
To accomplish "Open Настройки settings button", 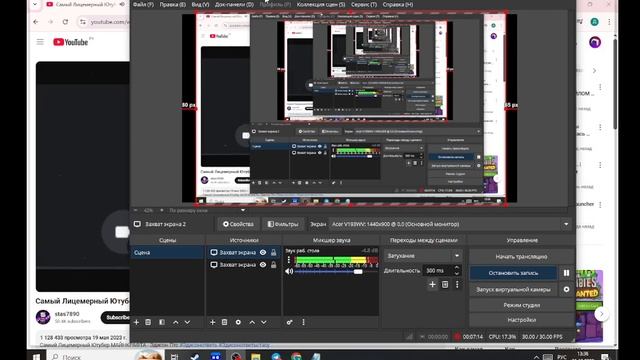I will tap(521, 320).
